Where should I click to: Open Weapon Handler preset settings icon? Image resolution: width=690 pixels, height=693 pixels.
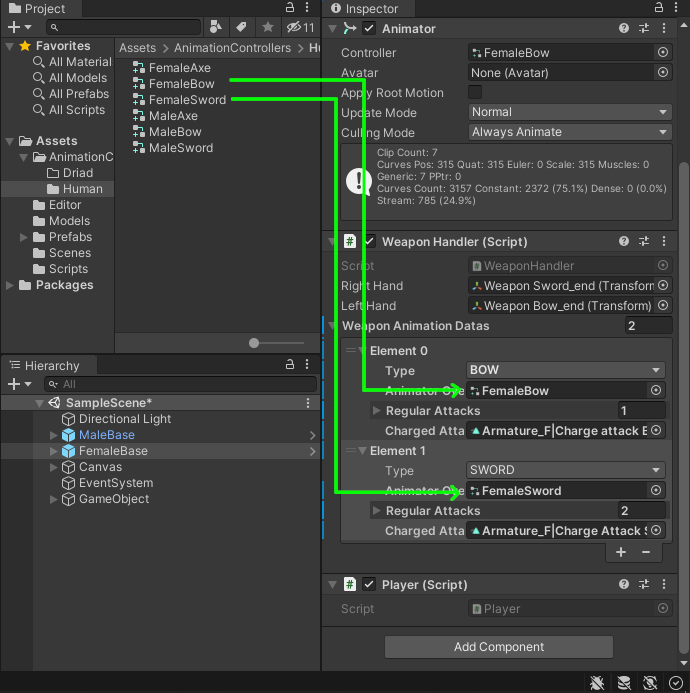[x=644, y=241]
